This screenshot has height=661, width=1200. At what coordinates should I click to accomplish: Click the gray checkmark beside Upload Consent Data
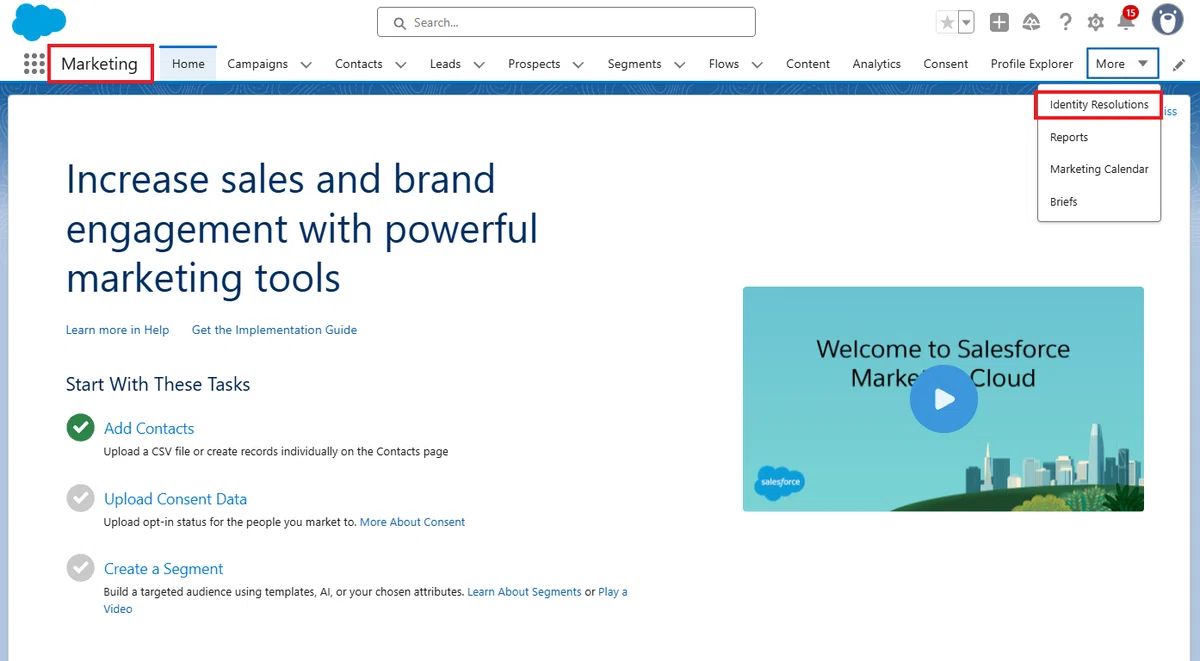pos(80,498)
